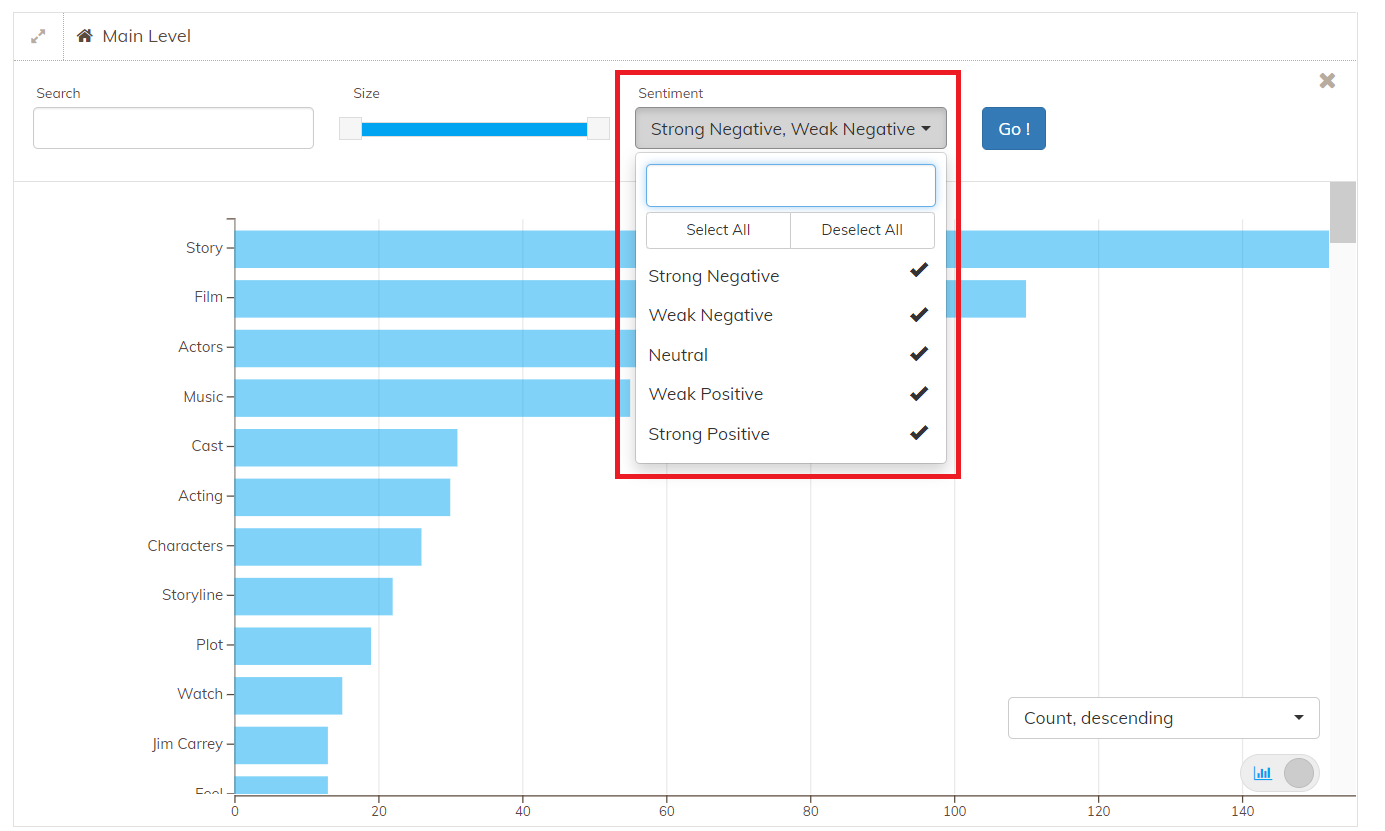Click the Select All button

point(718,230)
